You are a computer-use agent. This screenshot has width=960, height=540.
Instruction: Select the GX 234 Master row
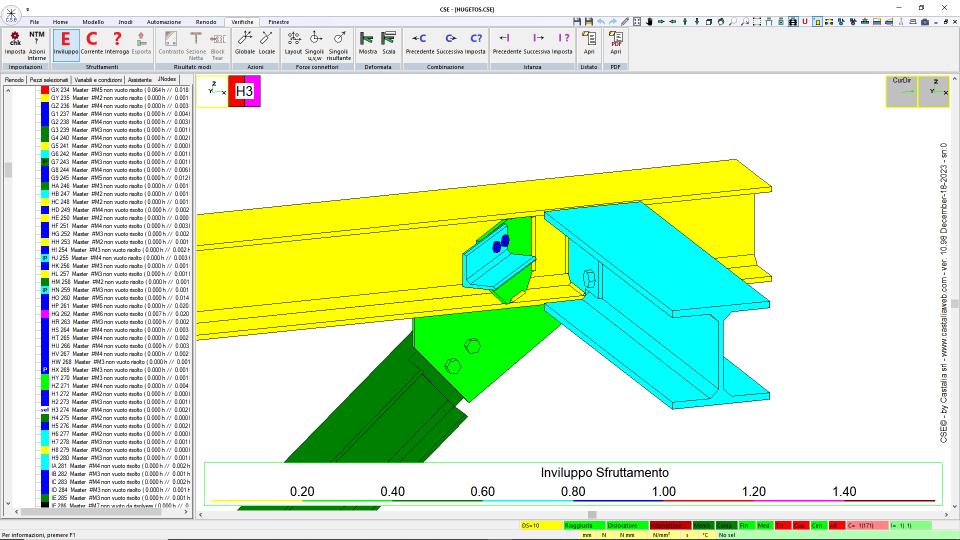pyautogui.click(x=120, y=90)
